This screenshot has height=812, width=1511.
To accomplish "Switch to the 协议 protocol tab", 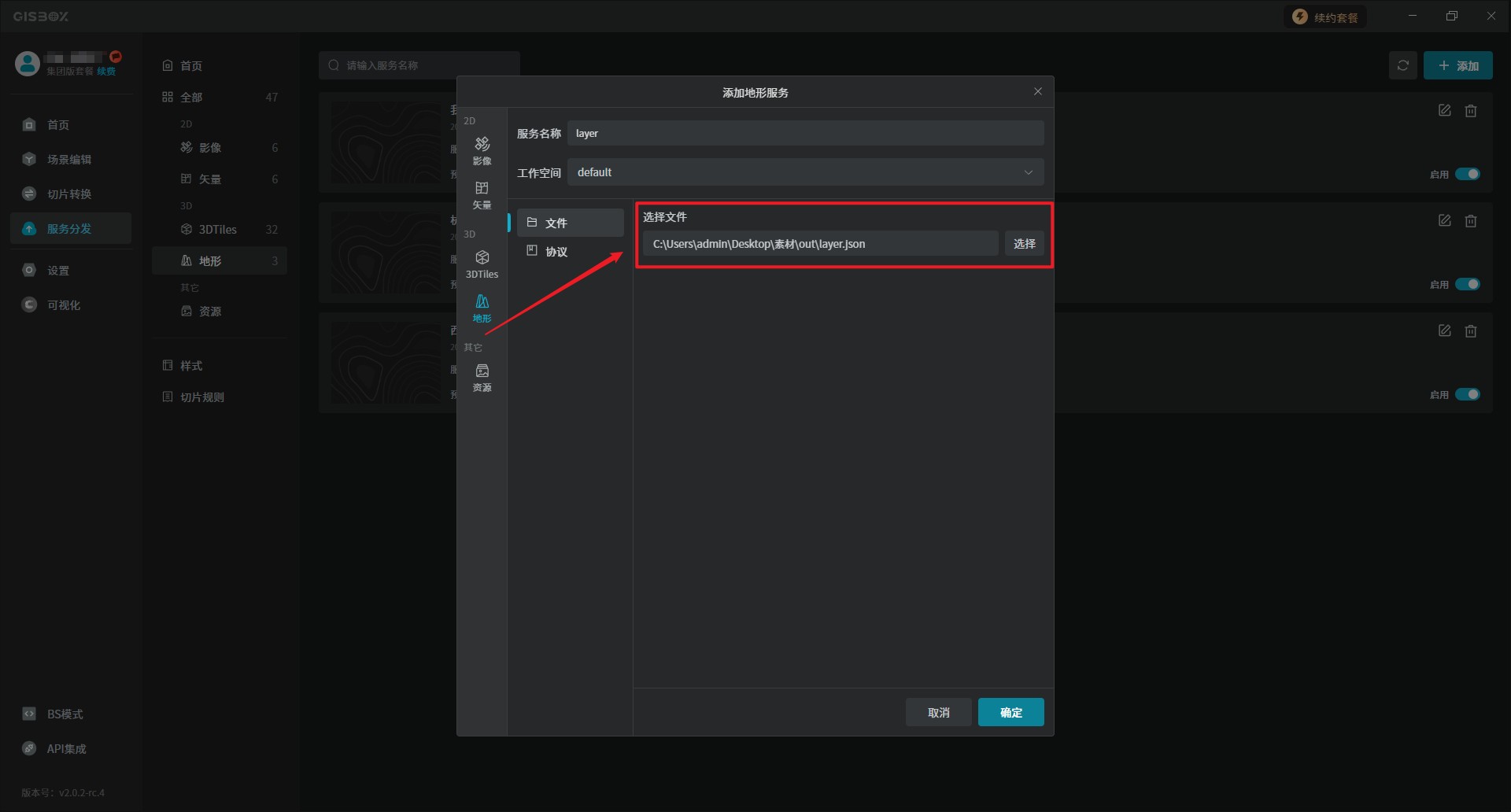I will pos(570,252).
